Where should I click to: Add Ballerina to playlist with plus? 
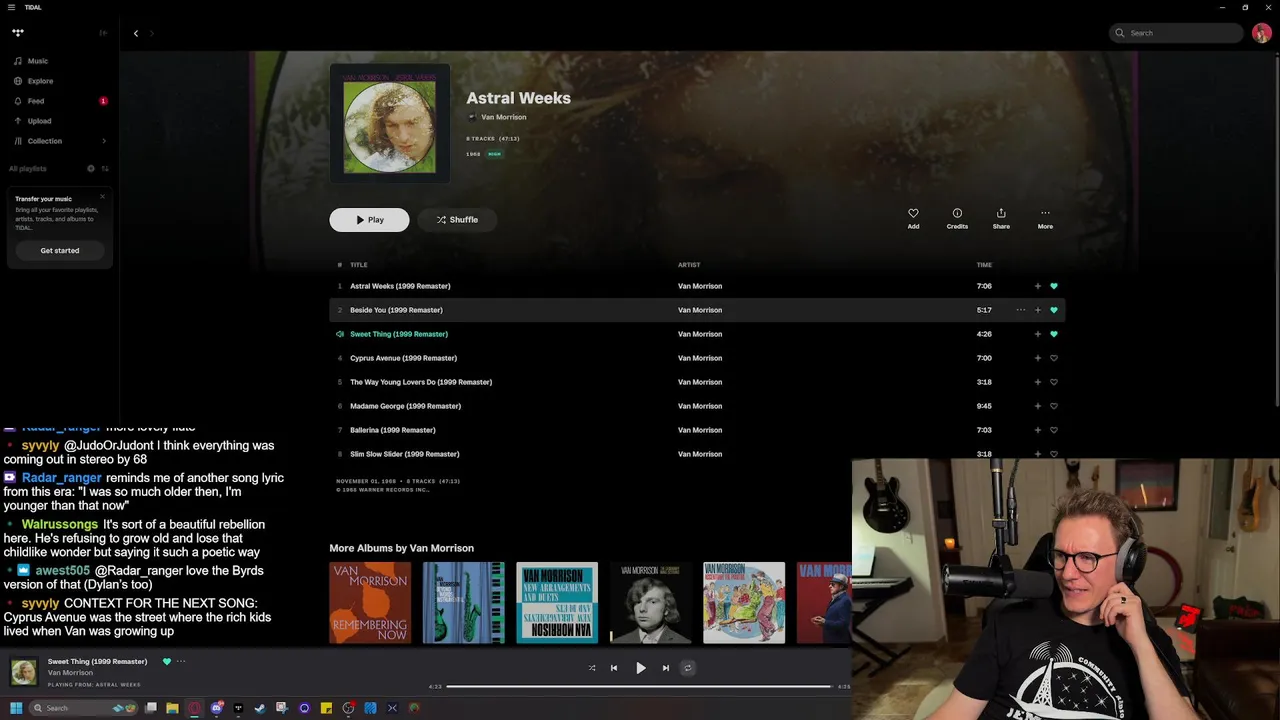click(x=1037, y=430)
